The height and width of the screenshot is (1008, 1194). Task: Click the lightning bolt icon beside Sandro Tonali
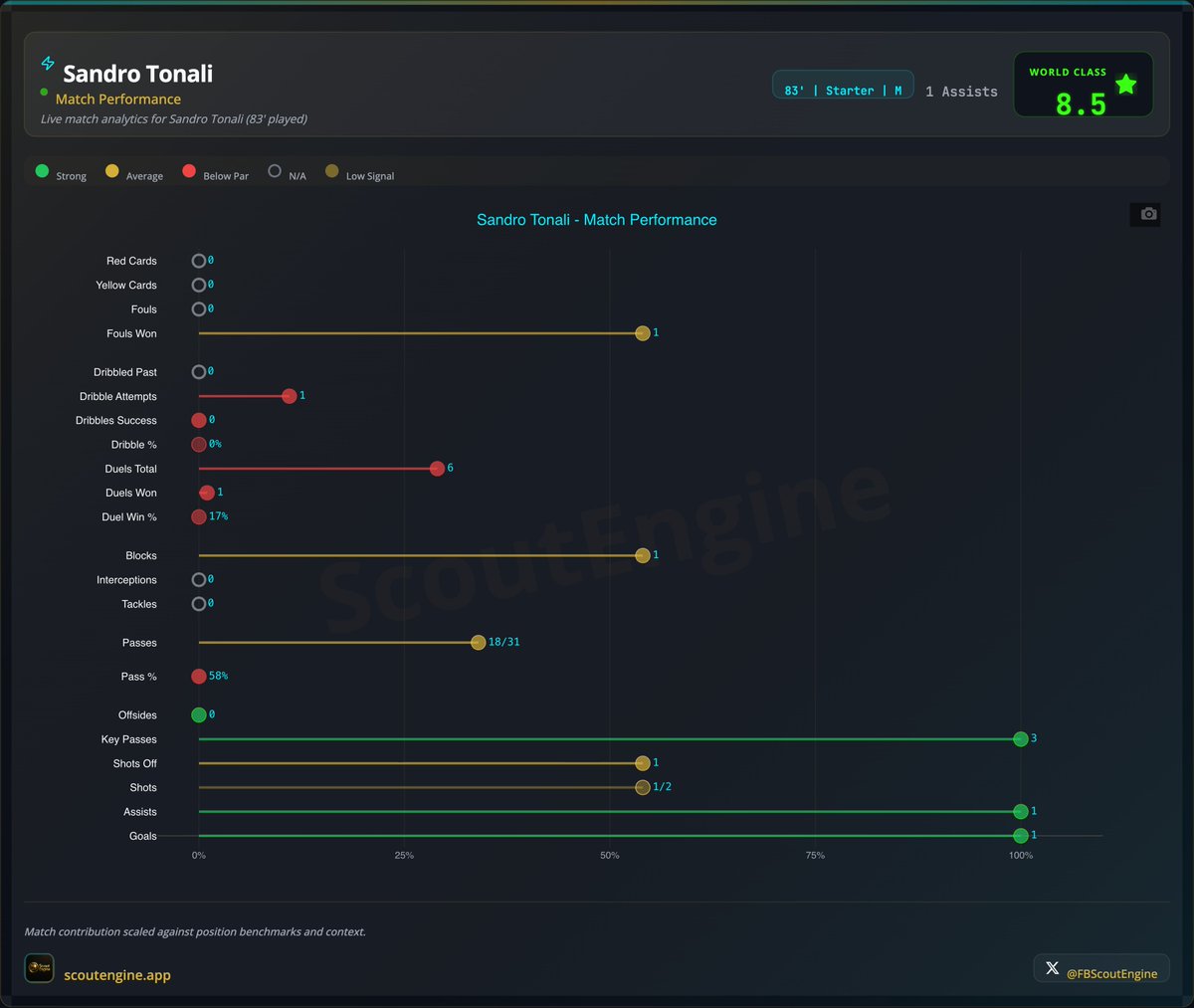click(x=47, y=62)
